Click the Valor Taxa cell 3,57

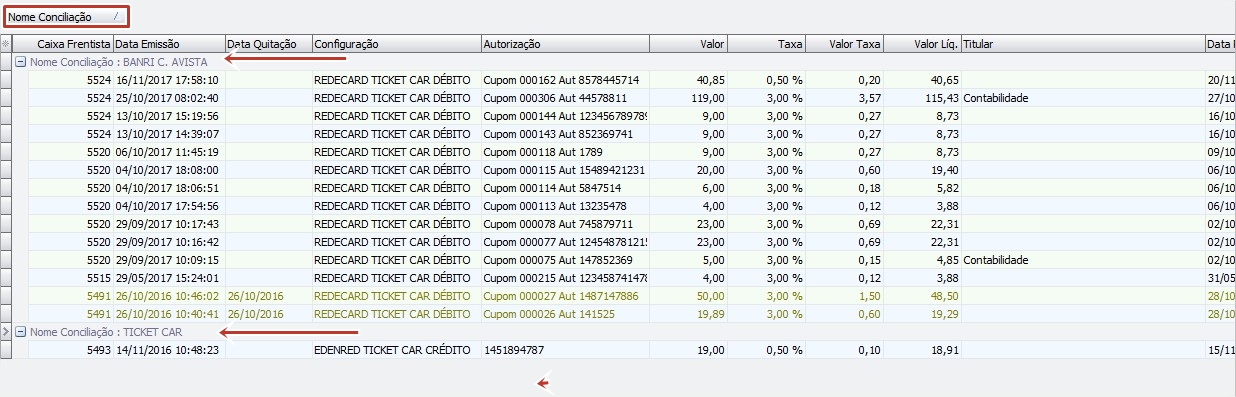coord(844,97)
